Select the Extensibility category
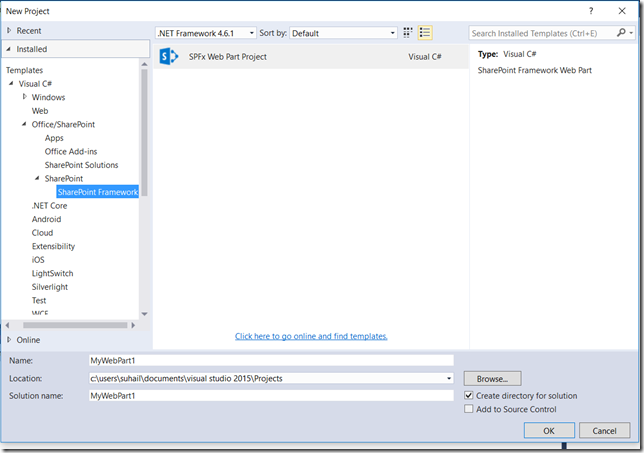The height and width of the screenshot is (453, 644). [53, 246]
